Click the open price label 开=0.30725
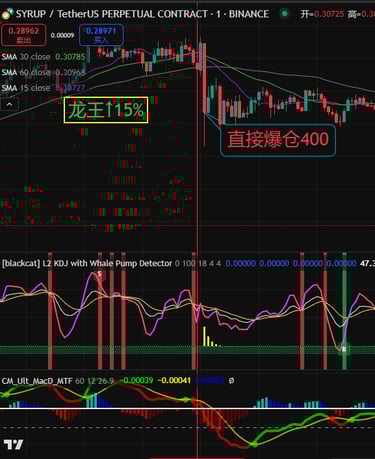The width and height of the screenshot is (375, 459). coord(322,14)
